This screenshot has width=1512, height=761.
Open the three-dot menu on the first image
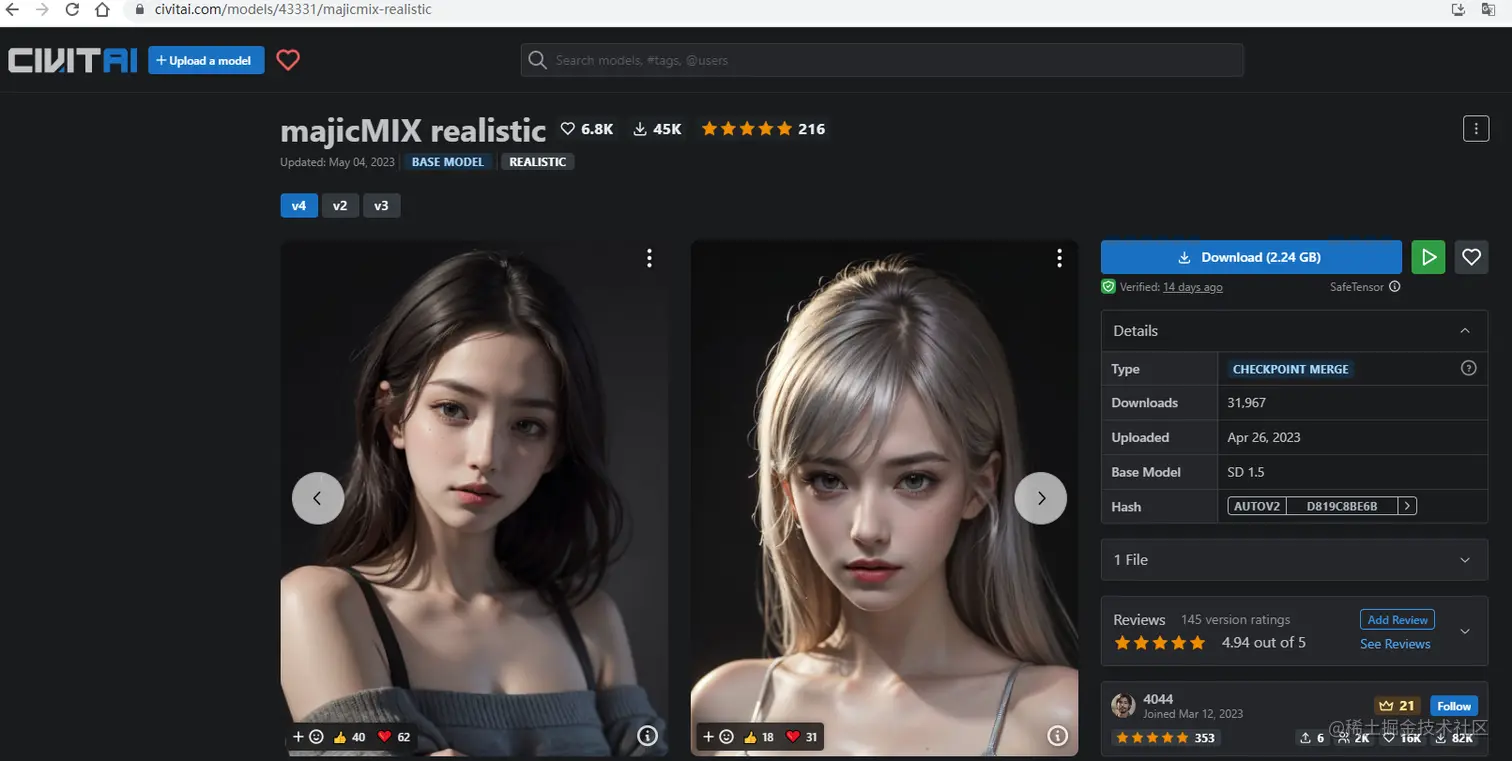click(649, 259)
